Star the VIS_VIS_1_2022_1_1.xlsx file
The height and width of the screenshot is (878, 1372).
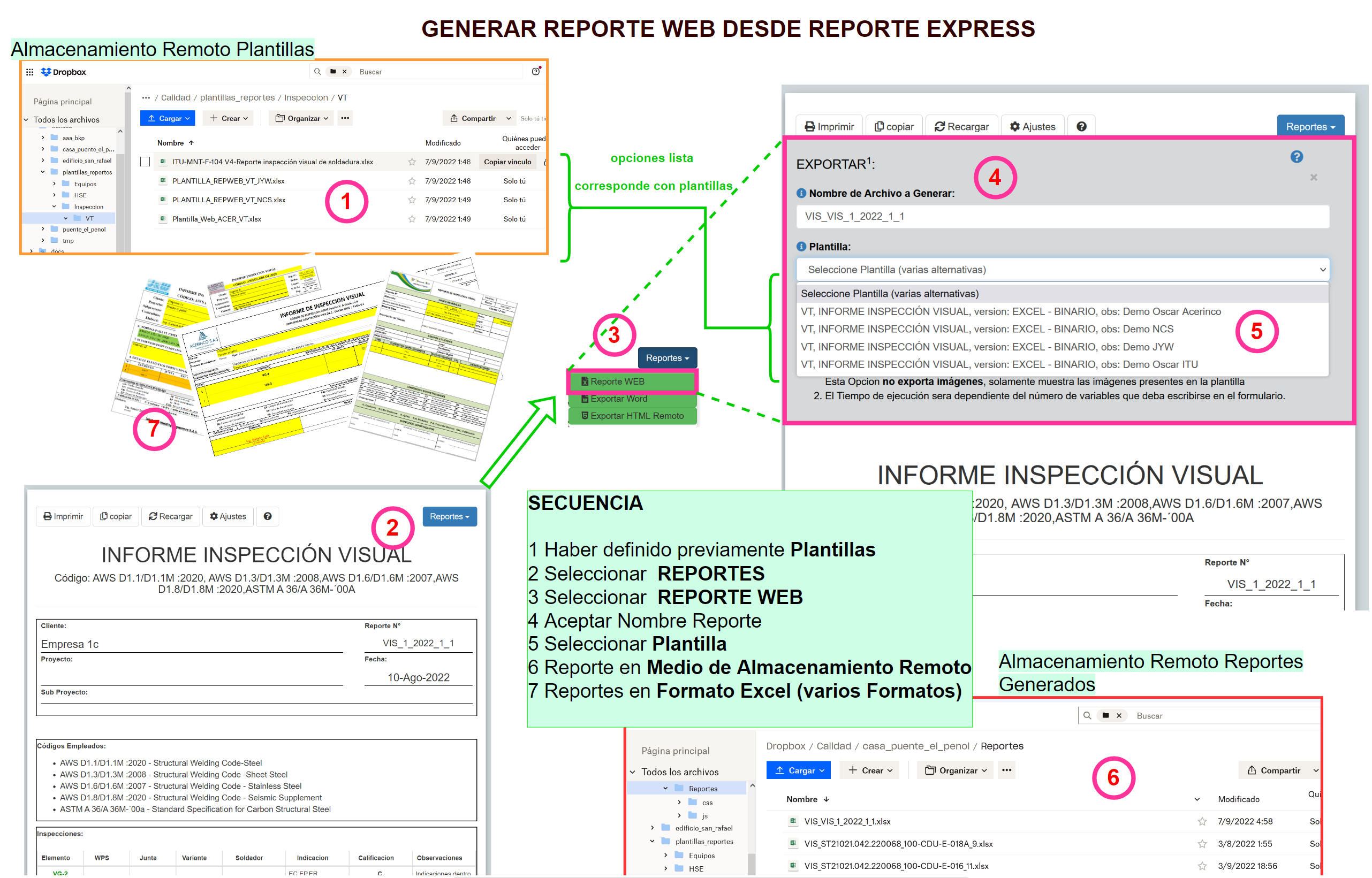pyautogui.click(x=1202, y=822)
